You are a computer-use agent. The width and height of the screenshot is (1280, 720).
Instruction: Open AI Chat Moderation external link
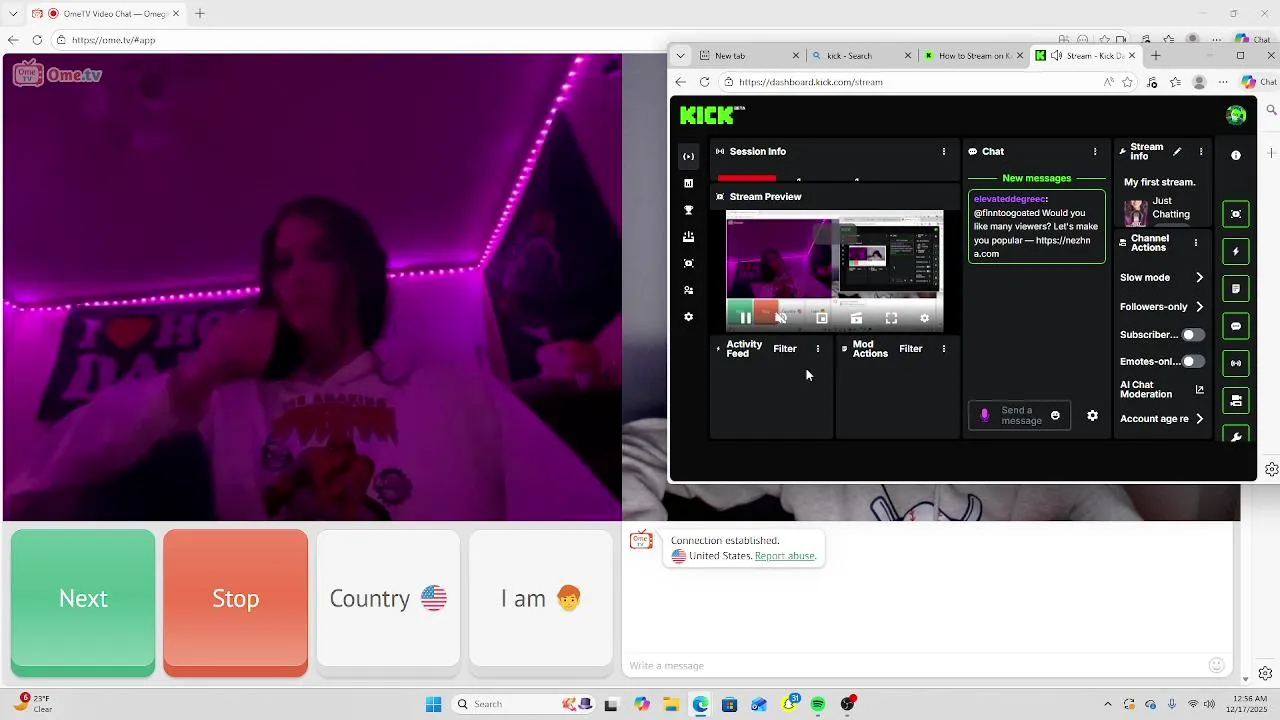1200,390
